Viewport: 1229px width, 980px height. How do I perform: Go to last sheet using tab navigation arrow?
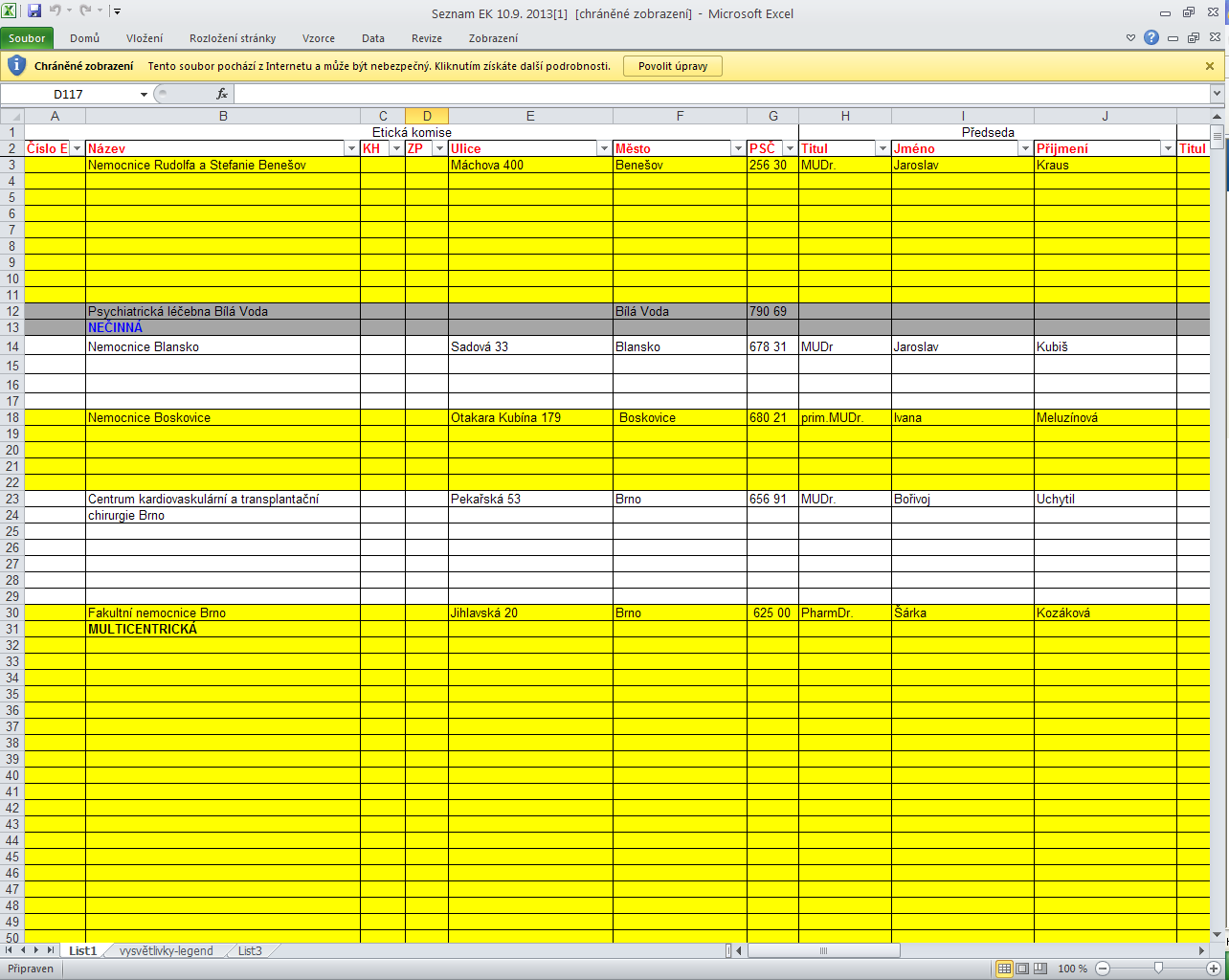click(50, 950)
